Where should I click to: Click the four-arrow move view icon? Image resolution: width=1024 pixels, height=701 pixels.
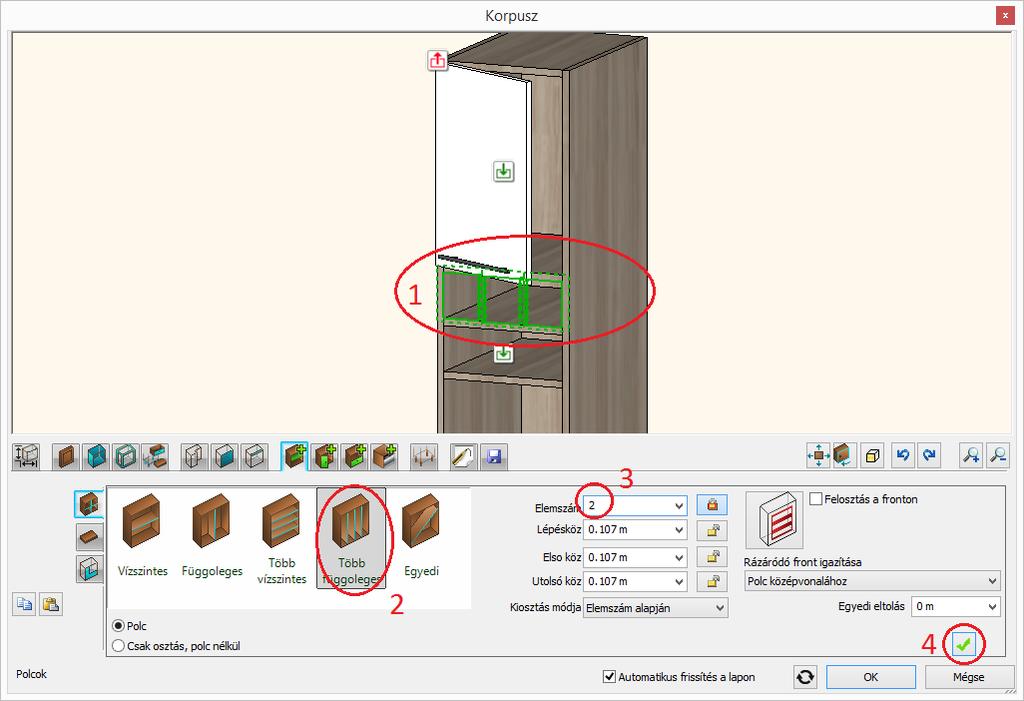[818, 455]
